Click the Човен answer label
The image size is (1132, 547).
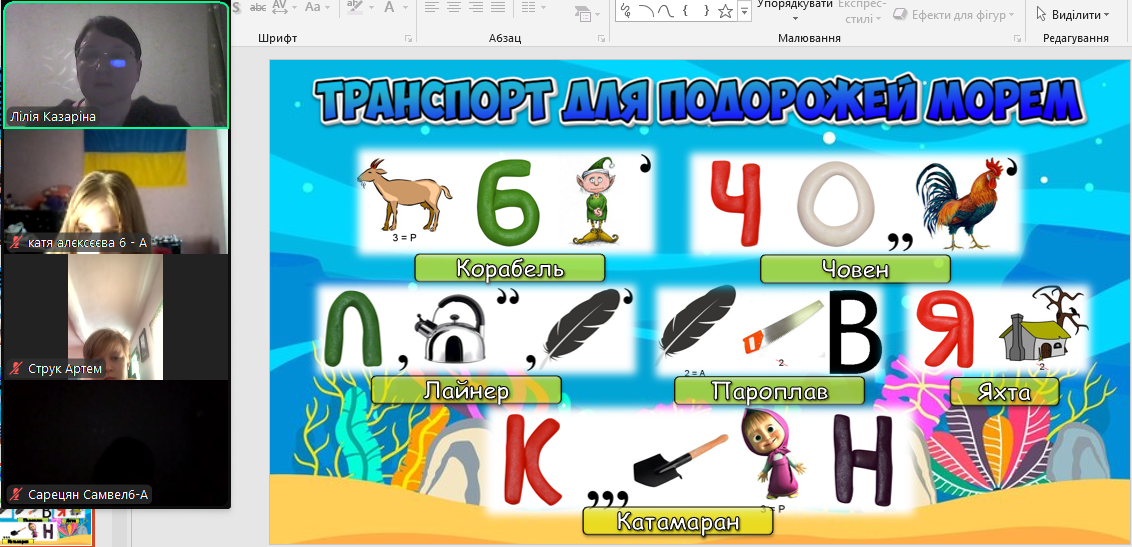tap(855, 269)
